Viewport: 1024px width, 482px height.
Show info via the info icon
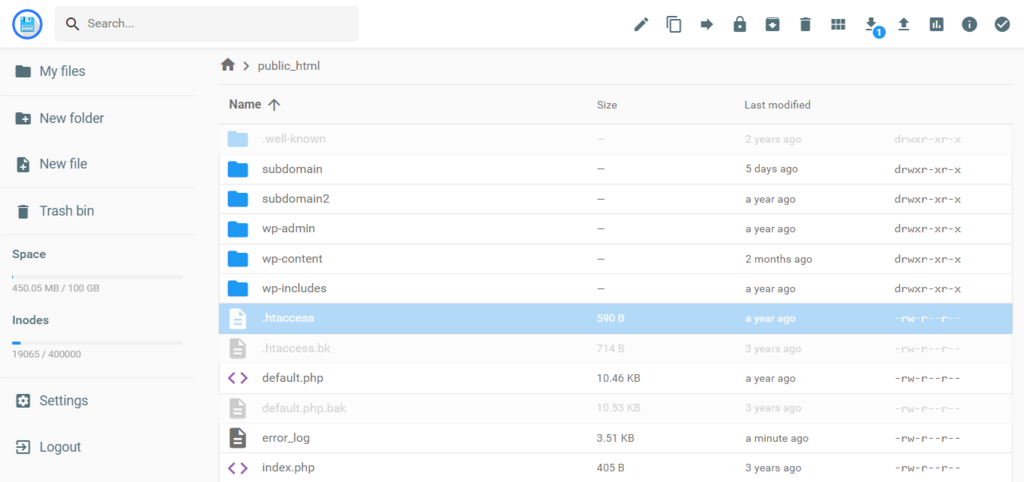pyautogui.click(x=969, y=25)
